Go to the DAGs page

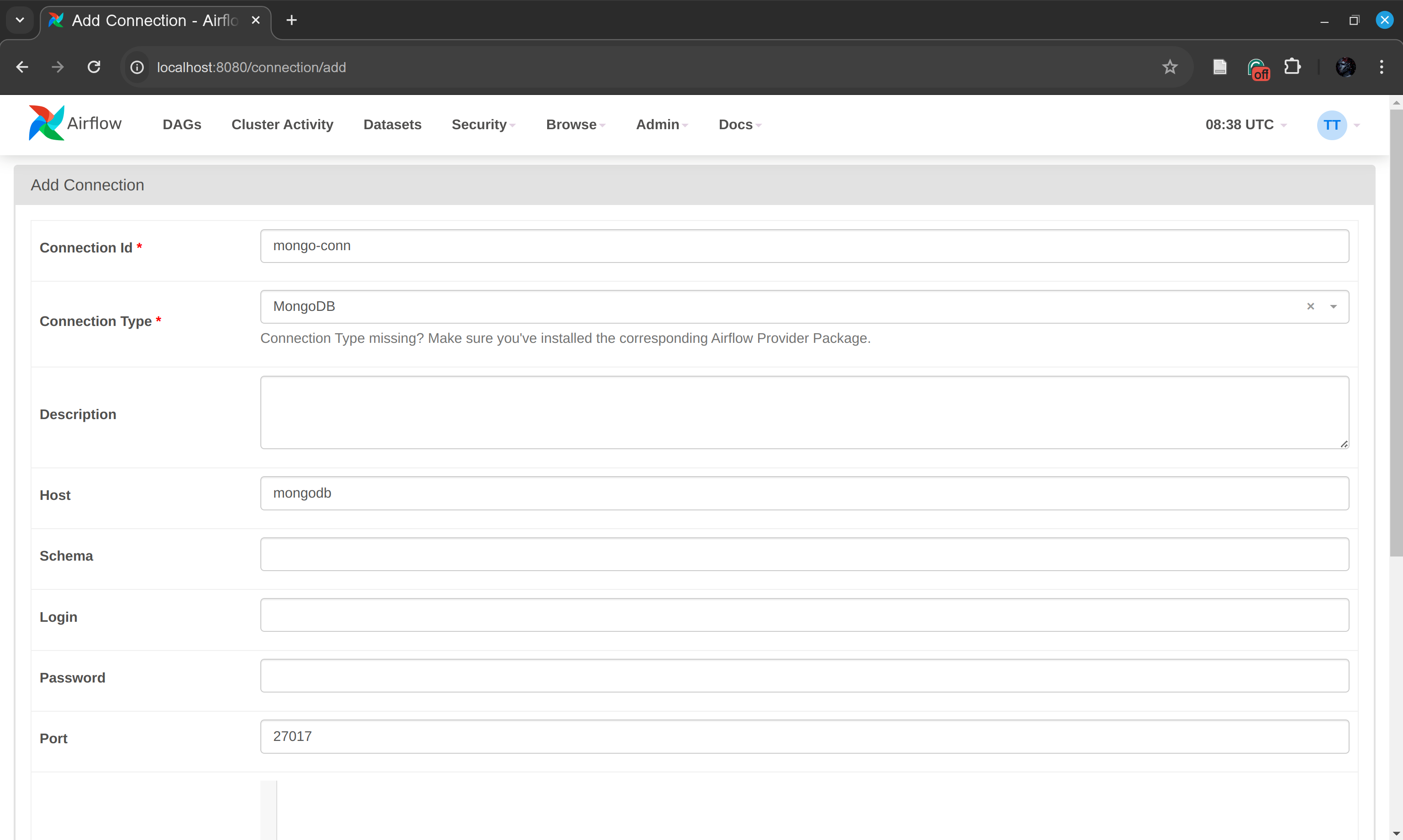point(182,125)
